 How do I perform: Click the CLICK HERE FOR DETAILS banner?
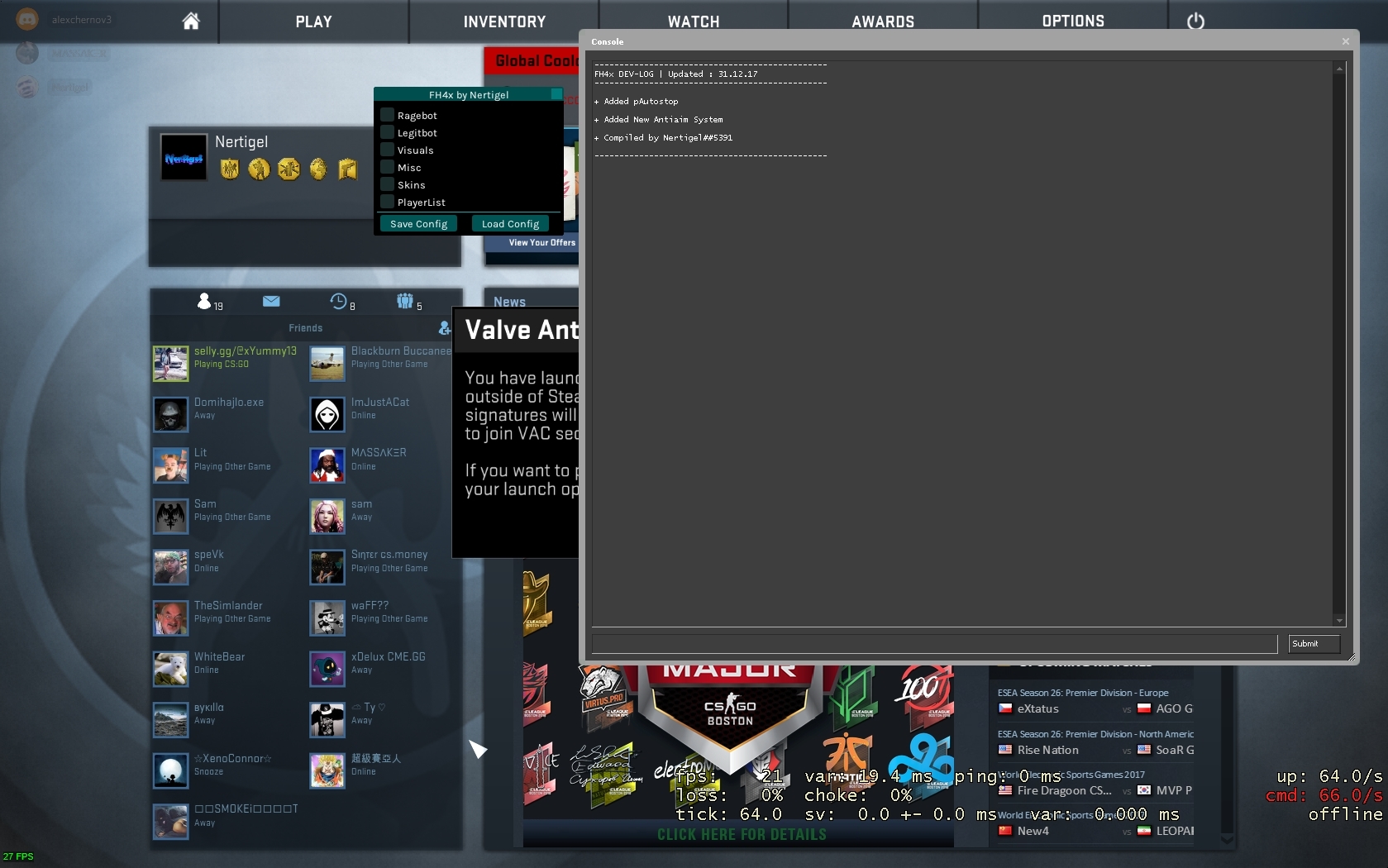[x=742, y=834]
